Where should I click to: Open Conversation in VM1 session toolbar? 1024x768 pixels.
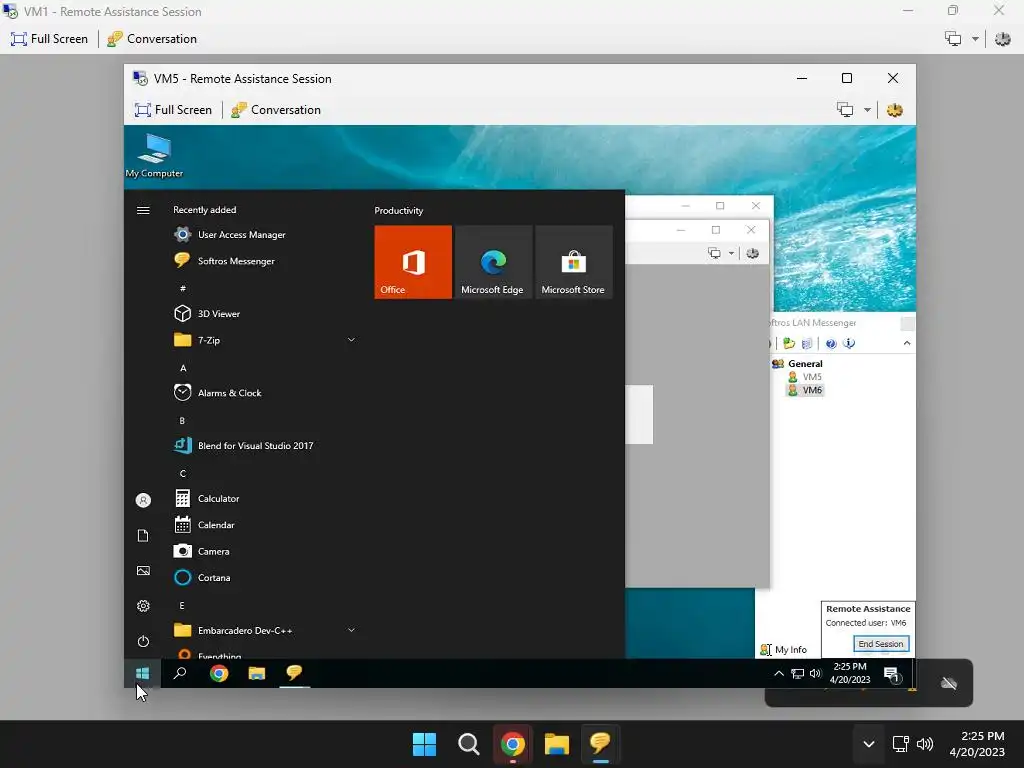(x=152, y=39)
